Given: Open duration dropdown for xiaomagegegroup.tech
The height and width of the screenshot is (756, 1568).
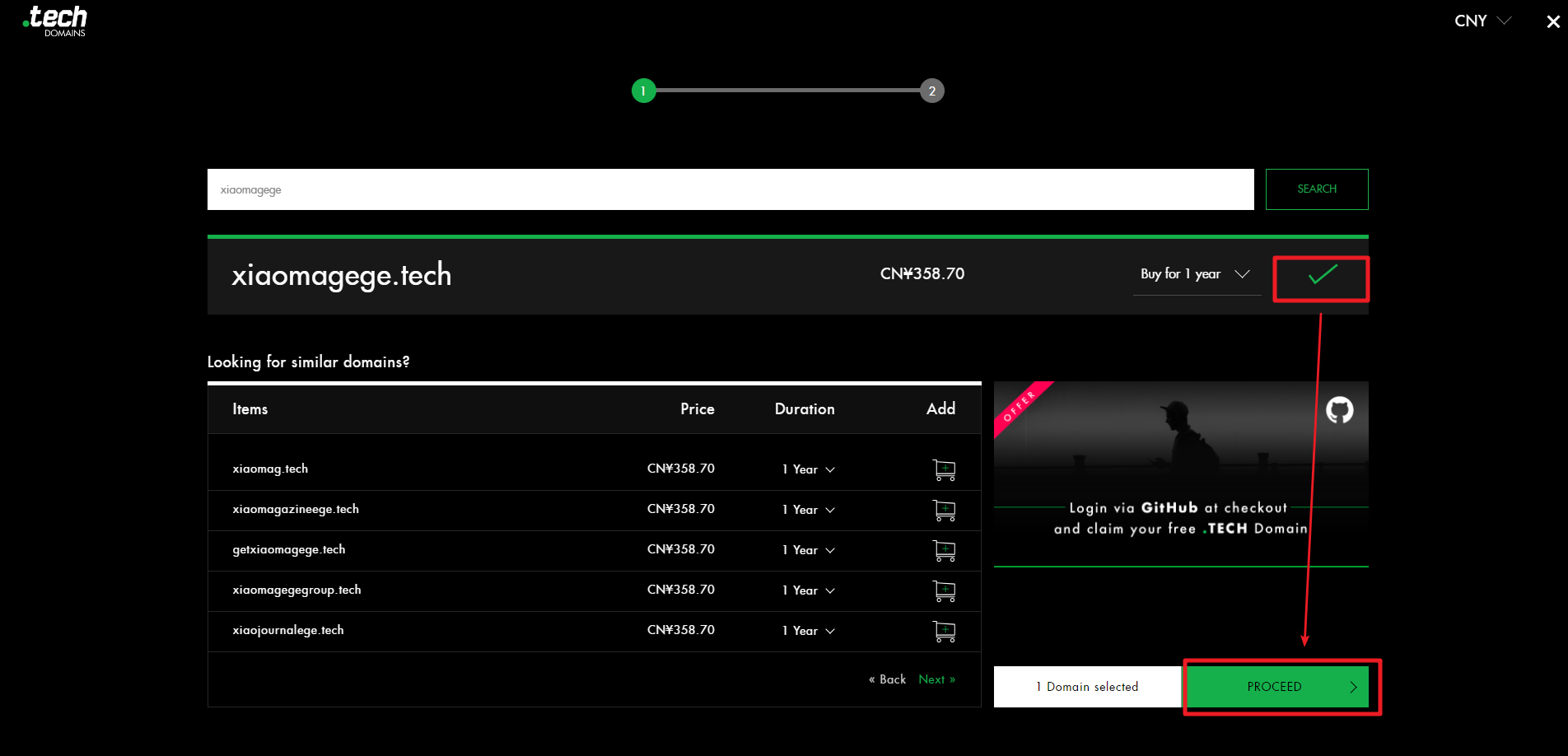Looking at the screenshot, I should (x=808, y=590).
